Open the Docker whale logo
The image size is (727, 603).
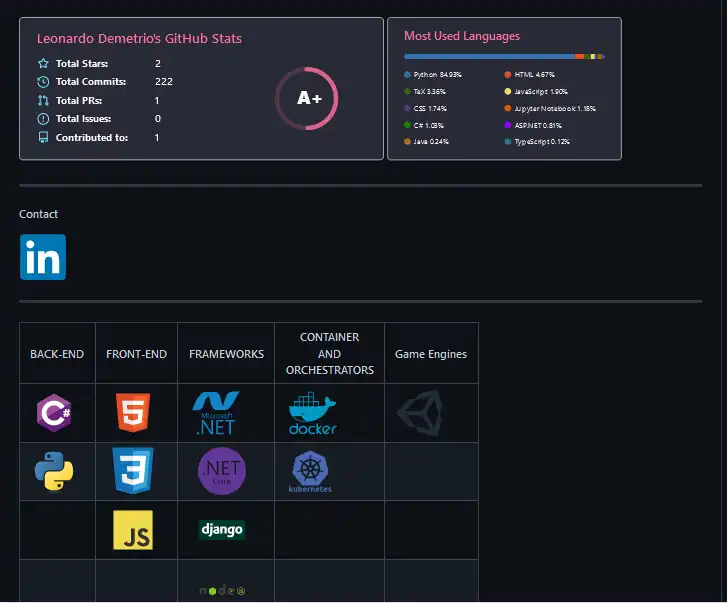click(x=312, y=413)
